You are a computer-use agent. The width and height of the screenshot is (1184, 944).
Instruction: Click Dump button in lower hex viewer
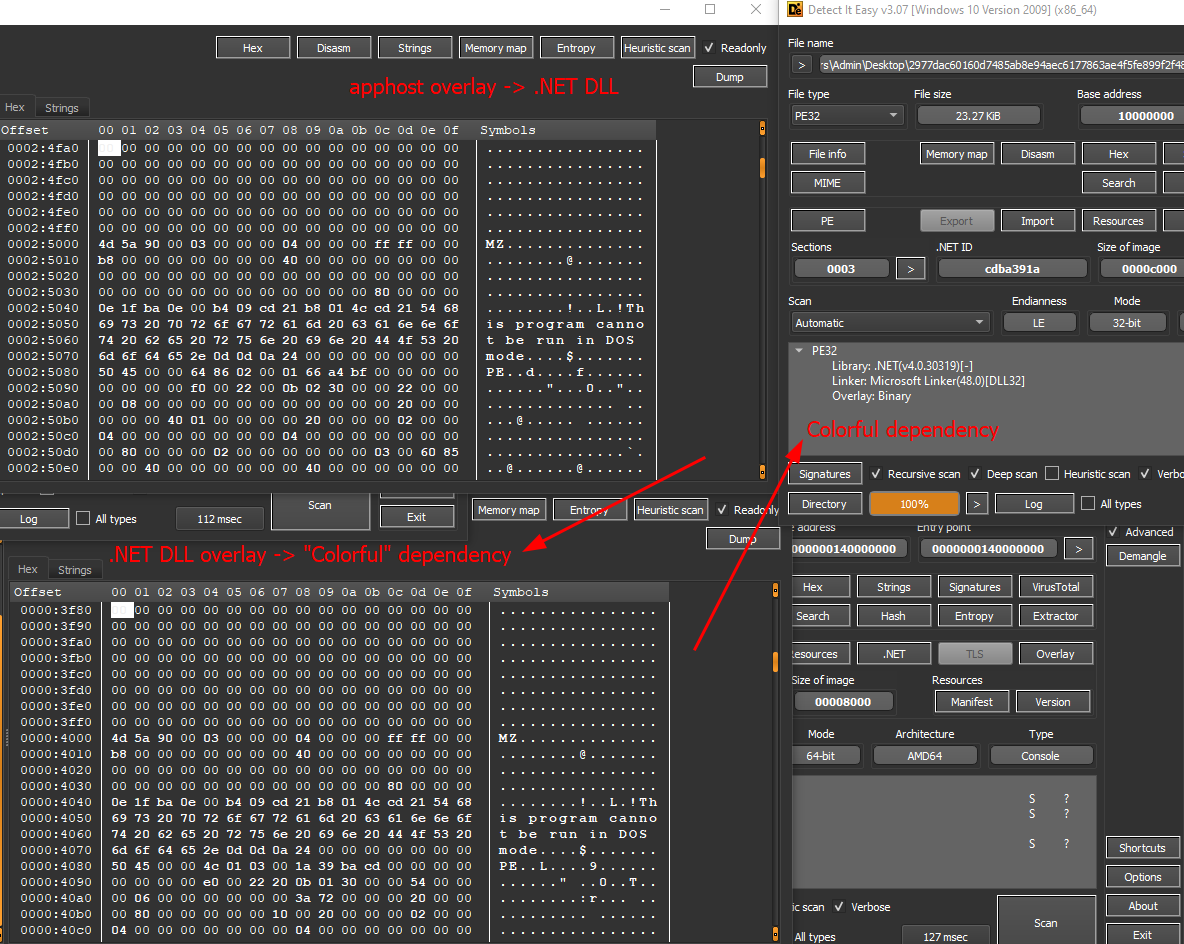pyautogui.click(x=743, y=538)
